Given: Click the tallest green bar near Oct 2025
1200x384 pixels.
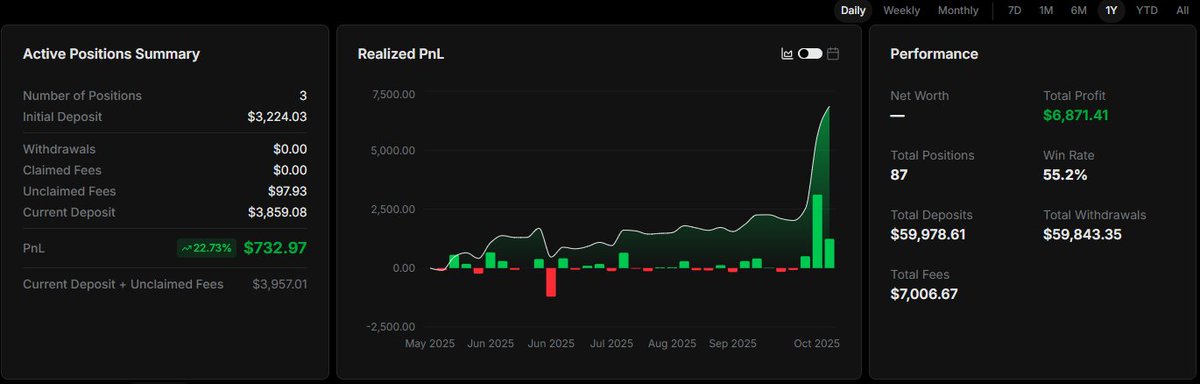Looking at the screenshot, I should 817,231.
